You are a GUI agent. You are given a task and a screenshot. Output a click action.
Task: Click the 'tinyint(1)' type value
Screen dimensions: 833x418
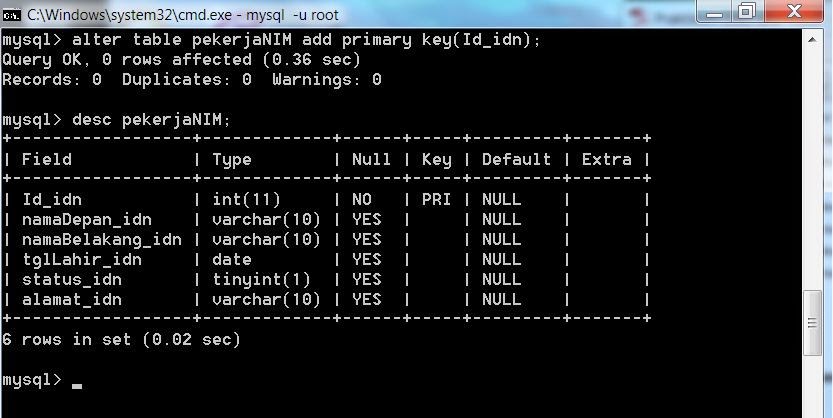tap(261, 279)
